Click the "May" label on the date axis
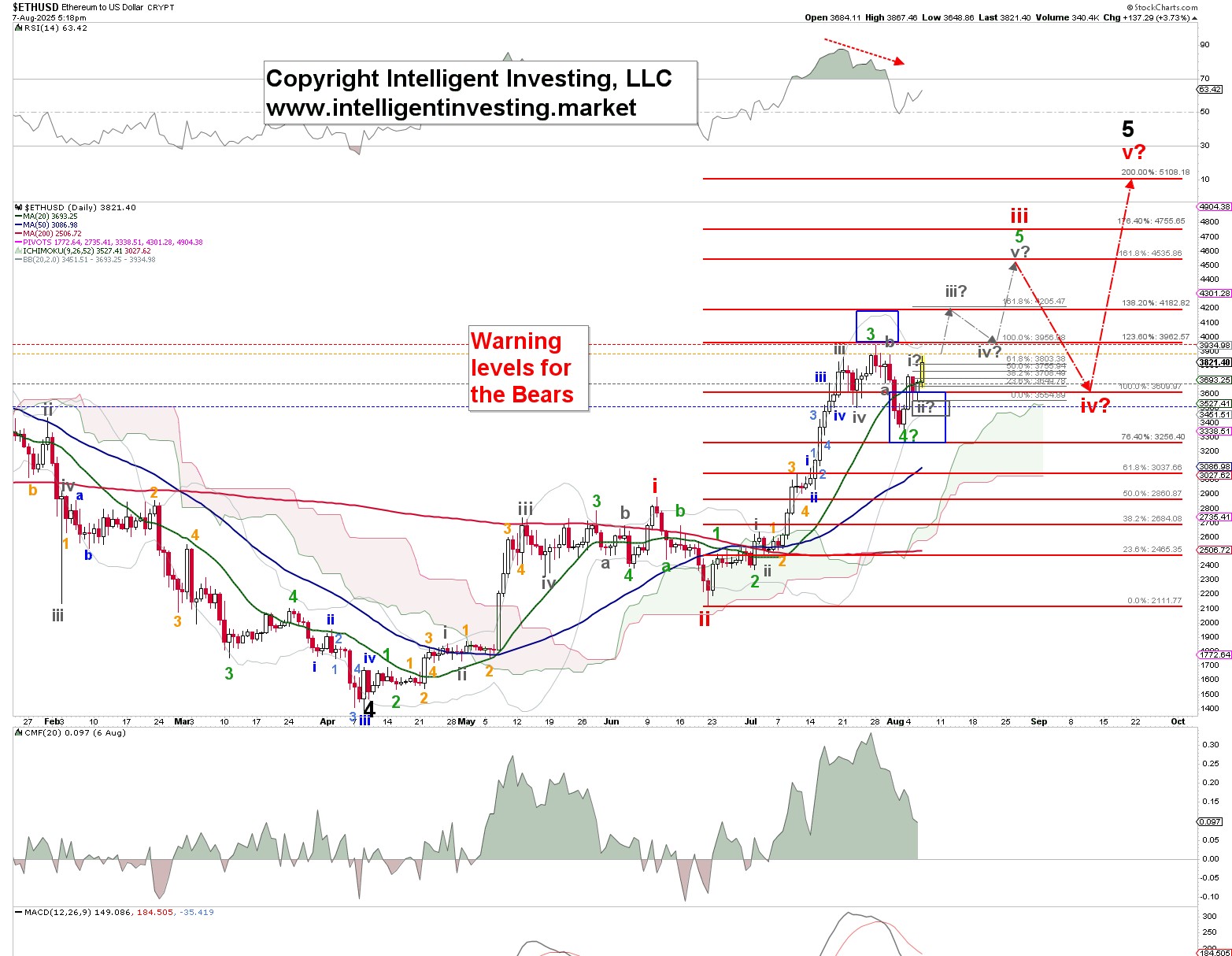Screen dimensions: 1232x956 click(467, 721)
